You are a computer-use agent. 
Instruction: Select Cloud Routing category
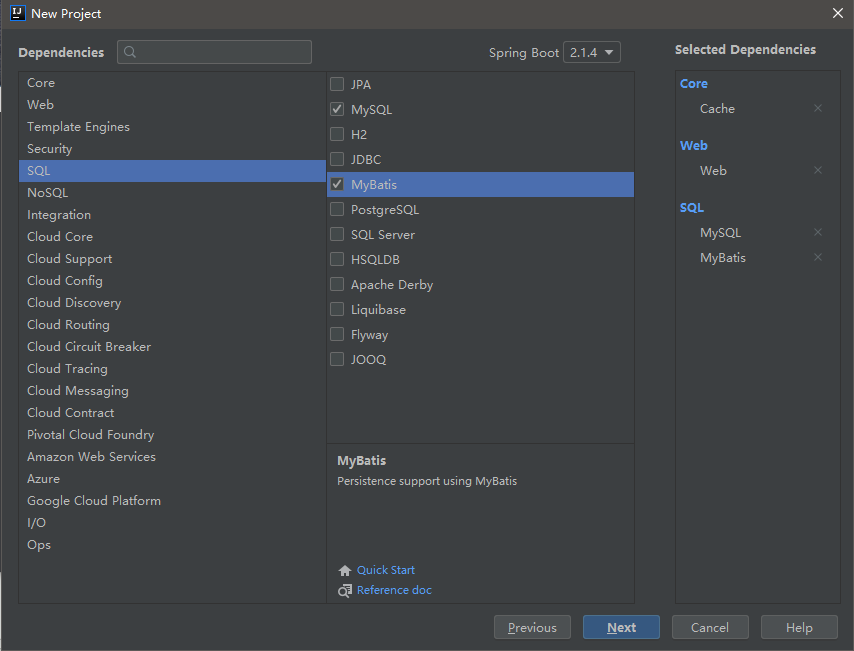172,325
